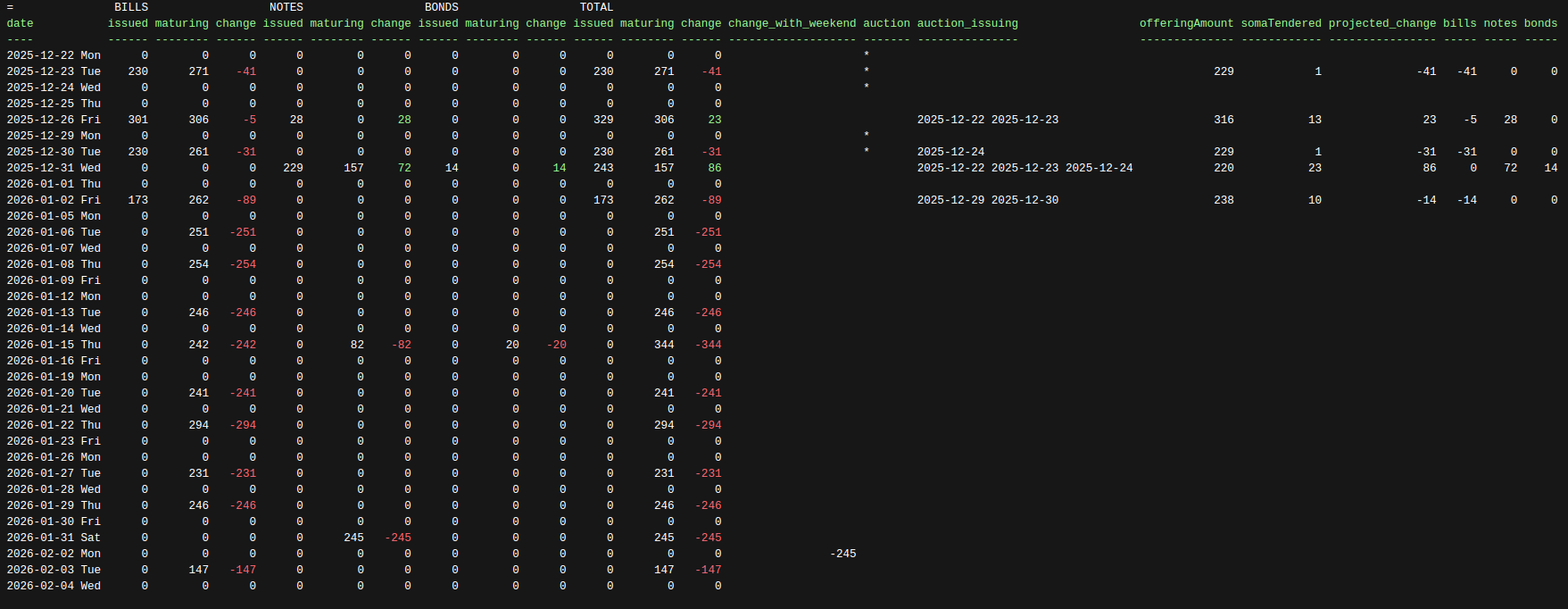Click the uppercase BILLS group header
Image resolution: width=1568 pixels, height=609 pixels.
pyautogui.click(x=131, y=7)
